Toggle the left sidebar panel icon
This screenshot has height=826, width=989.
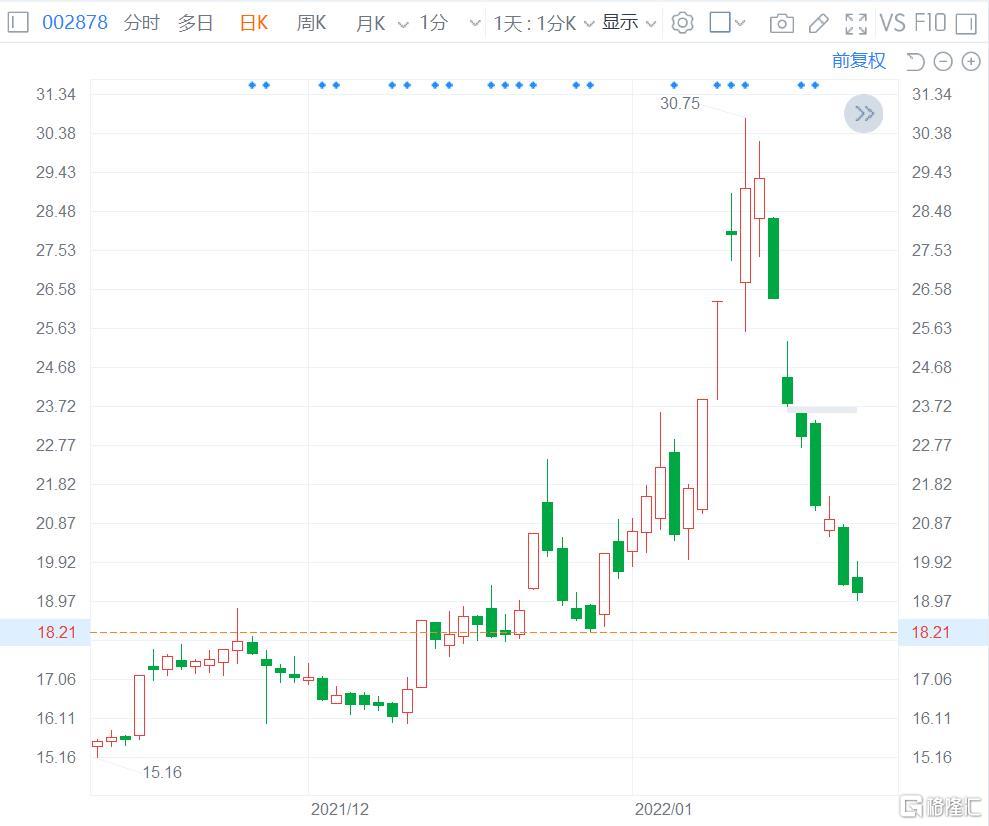tap(18, 23)
